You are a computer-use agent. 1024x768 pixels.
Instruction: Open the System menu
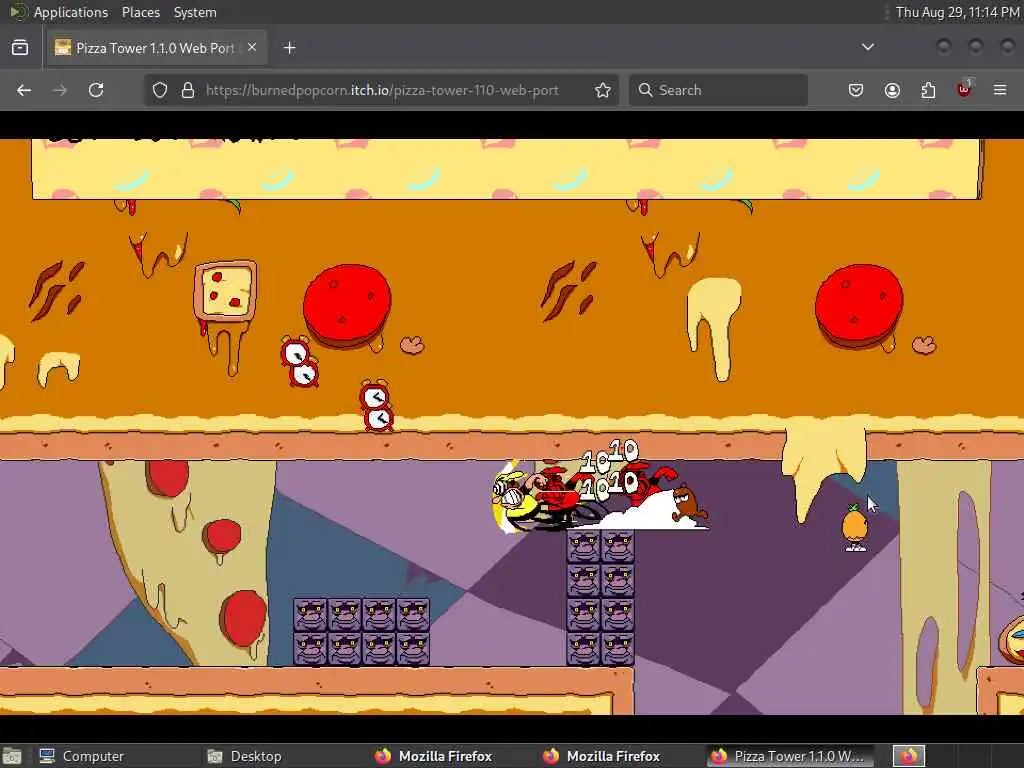tap(195, 12)
